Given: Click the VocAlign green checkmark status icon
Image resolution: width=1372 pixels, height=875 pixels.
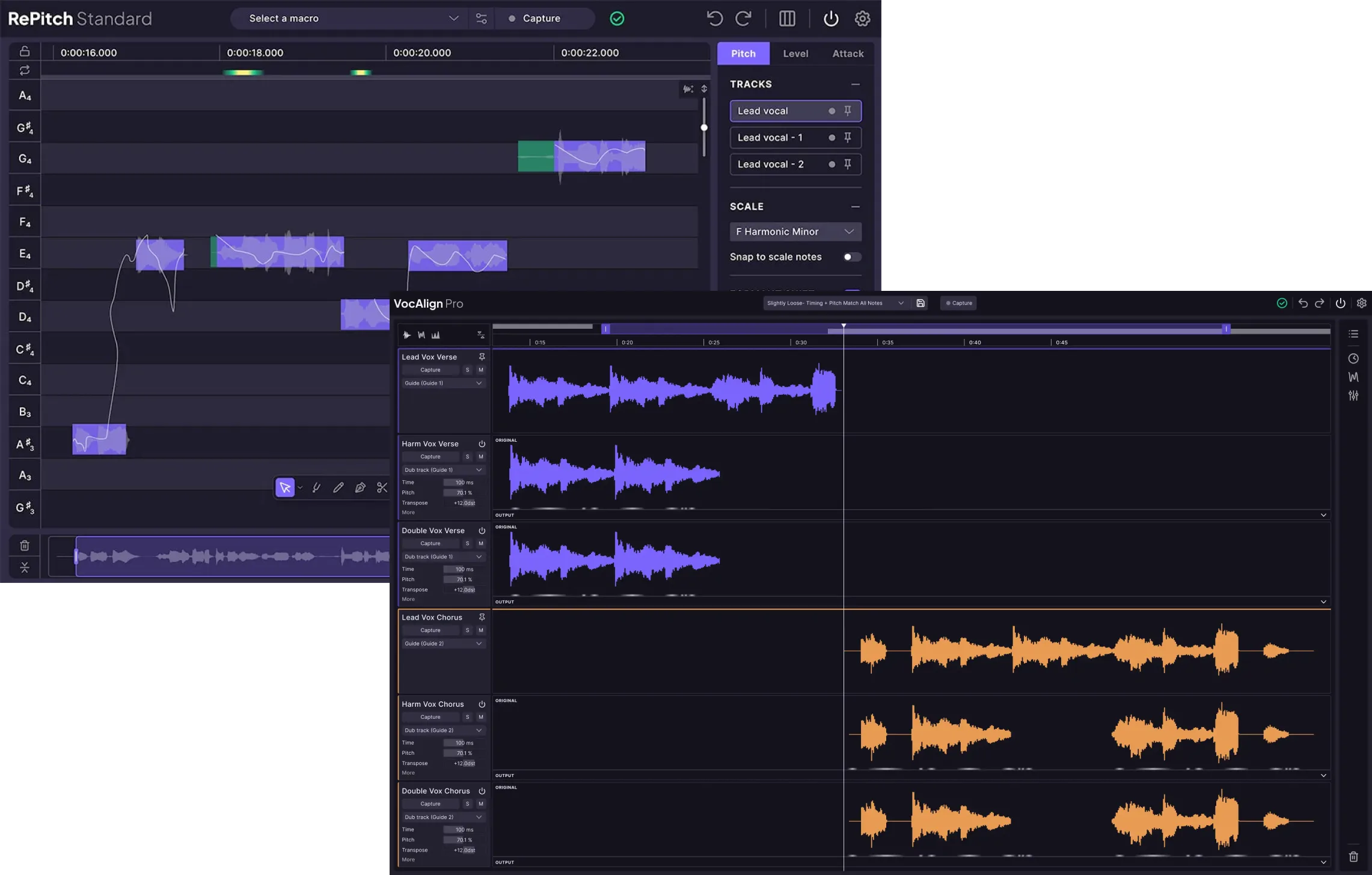Looking at the screenshot, I should tap(1282, 303).
